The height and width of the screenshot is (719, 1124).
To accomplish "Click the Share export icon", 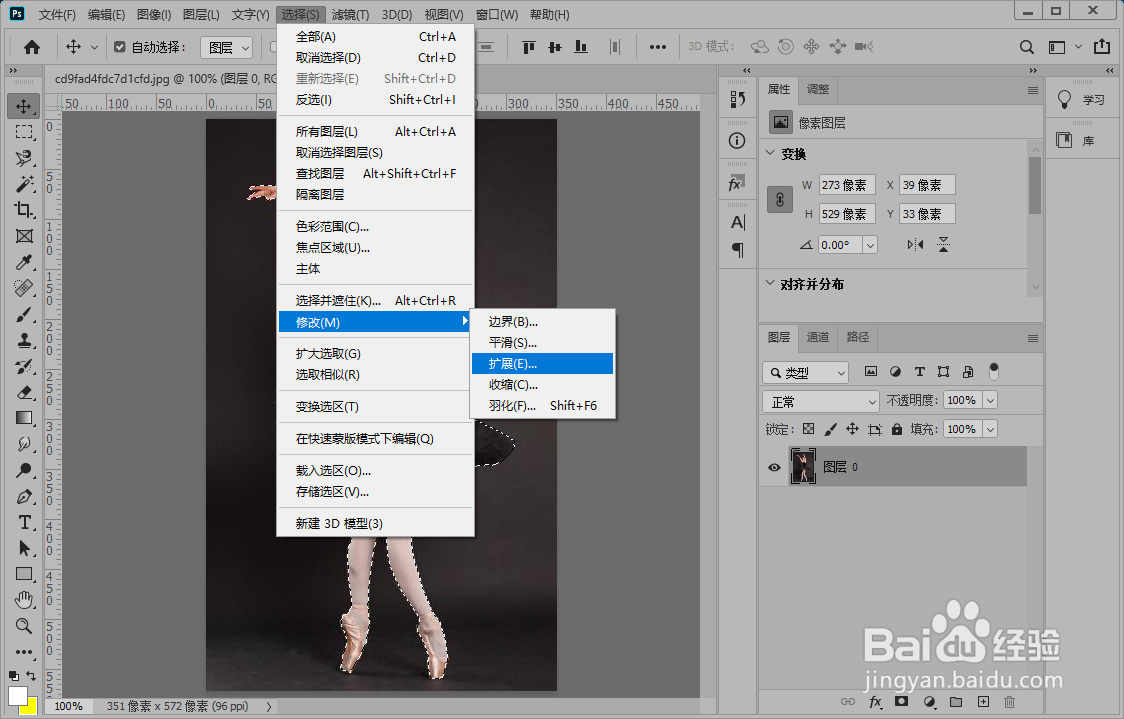I will tap(1102, 47).
